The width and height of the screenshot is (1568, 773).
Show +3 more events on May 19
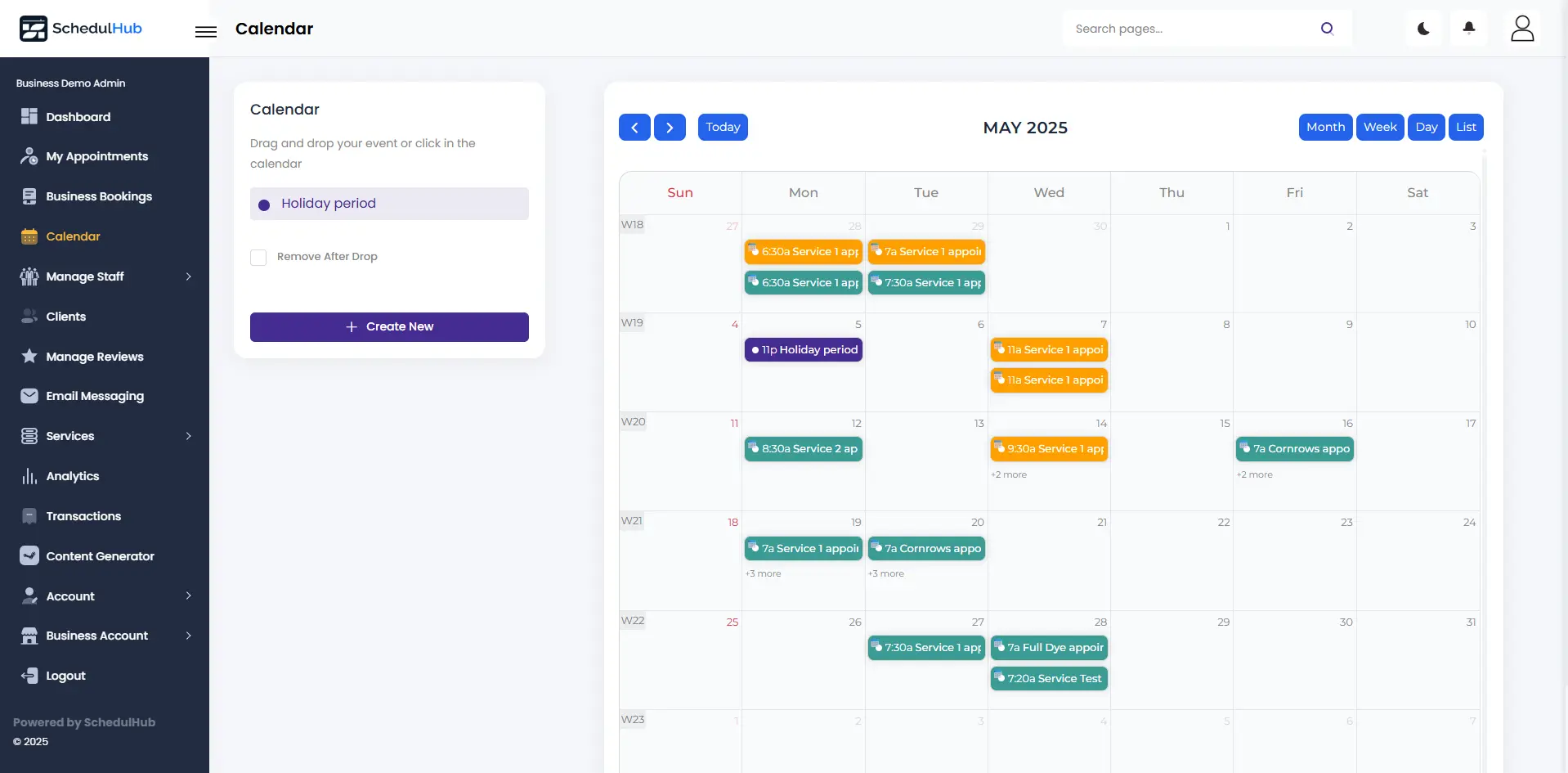763,574
